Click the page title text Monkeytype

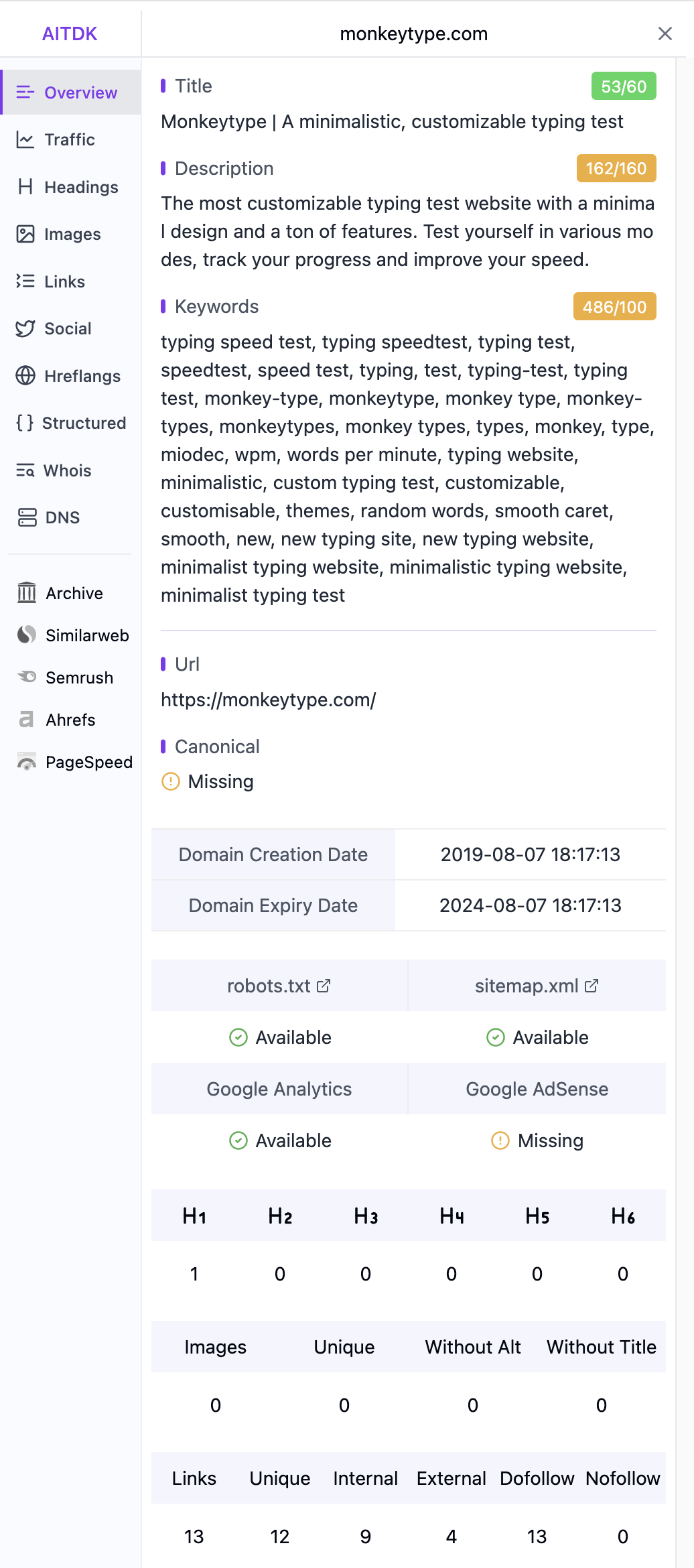[392, 121]
